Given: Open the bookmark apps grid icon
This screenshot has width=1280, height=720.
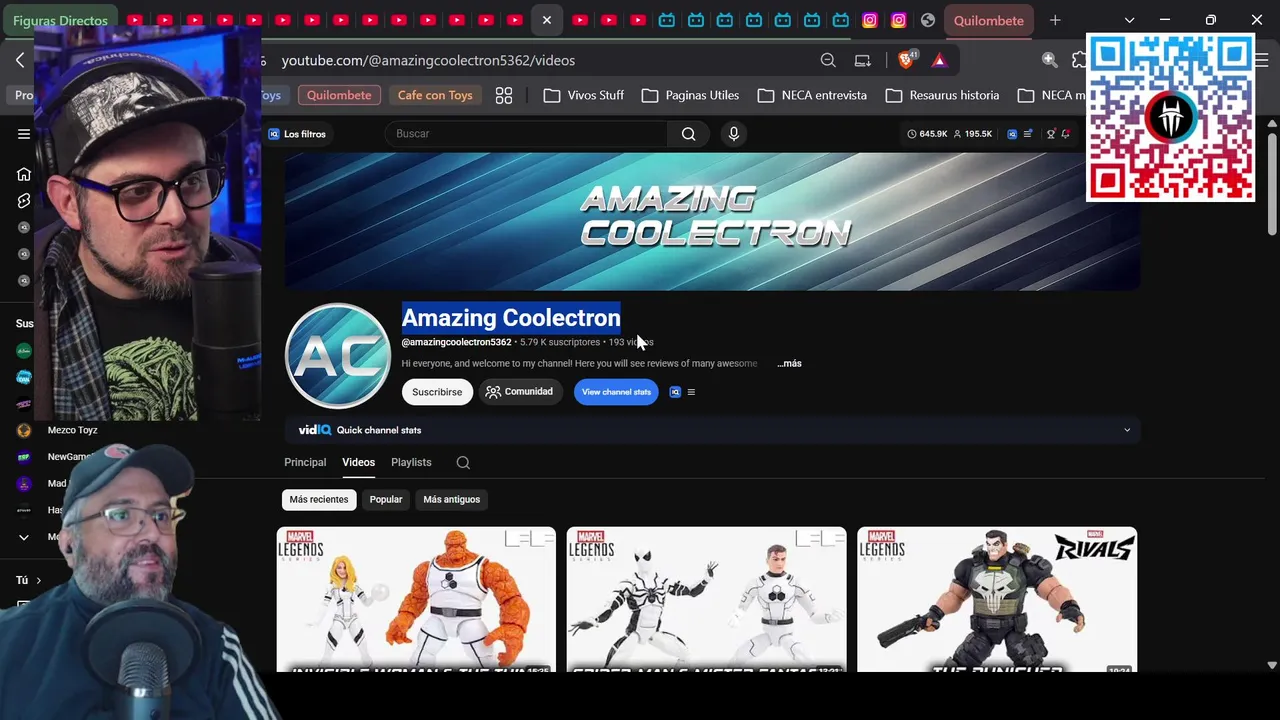Looking at the screenshot, I should pos(504,95).
